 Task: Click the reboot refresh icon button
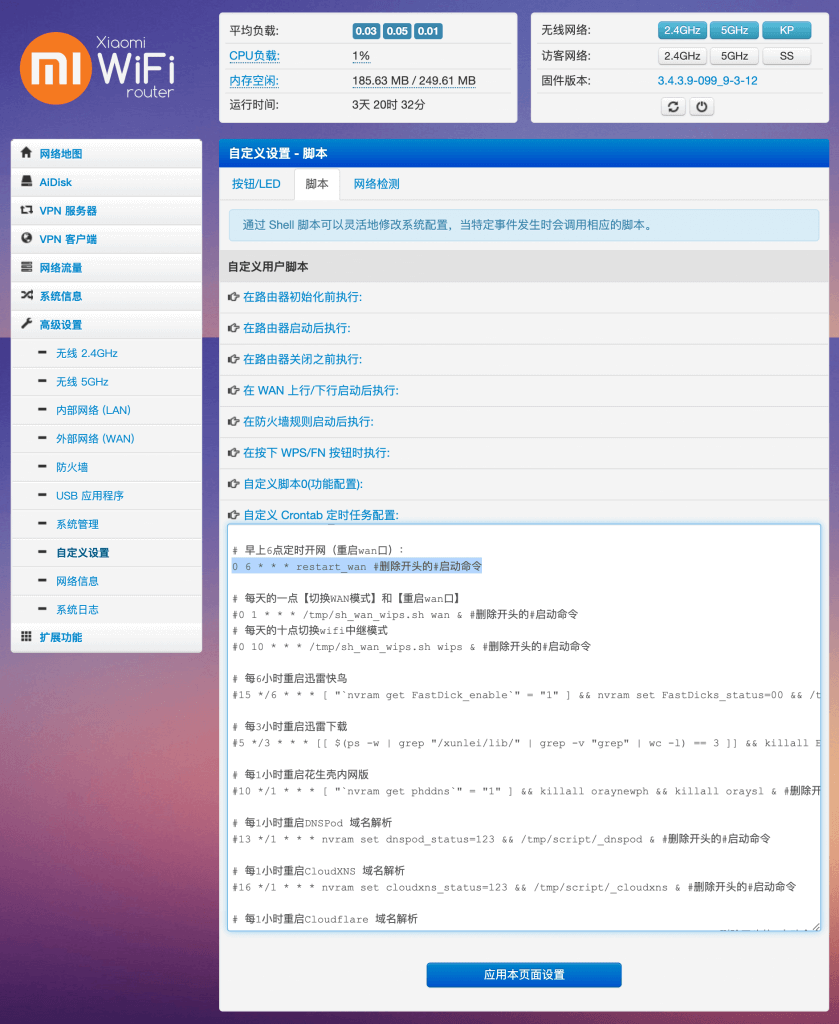[673, 106]
